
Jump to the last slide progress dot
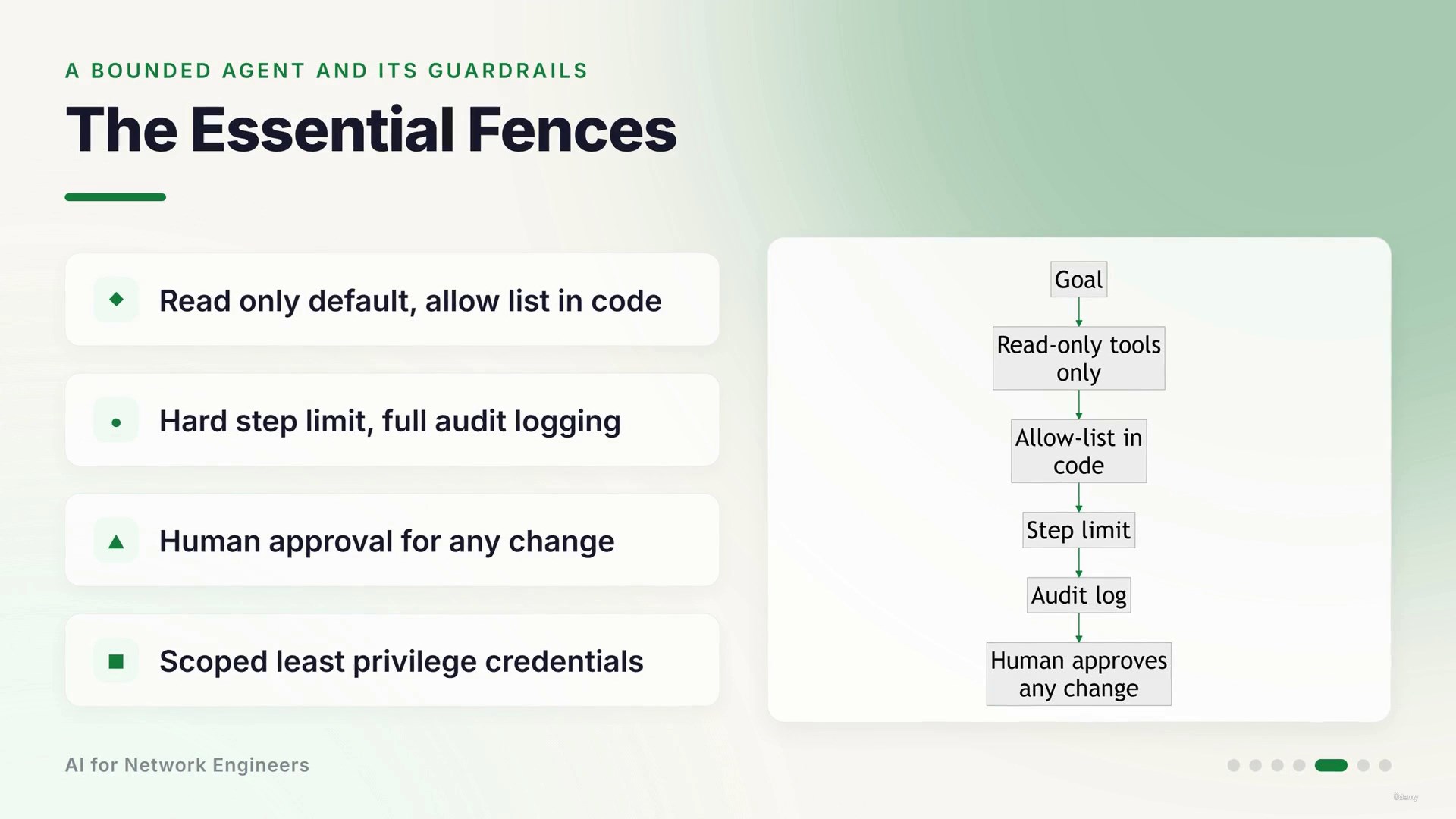click(1385, 765)
